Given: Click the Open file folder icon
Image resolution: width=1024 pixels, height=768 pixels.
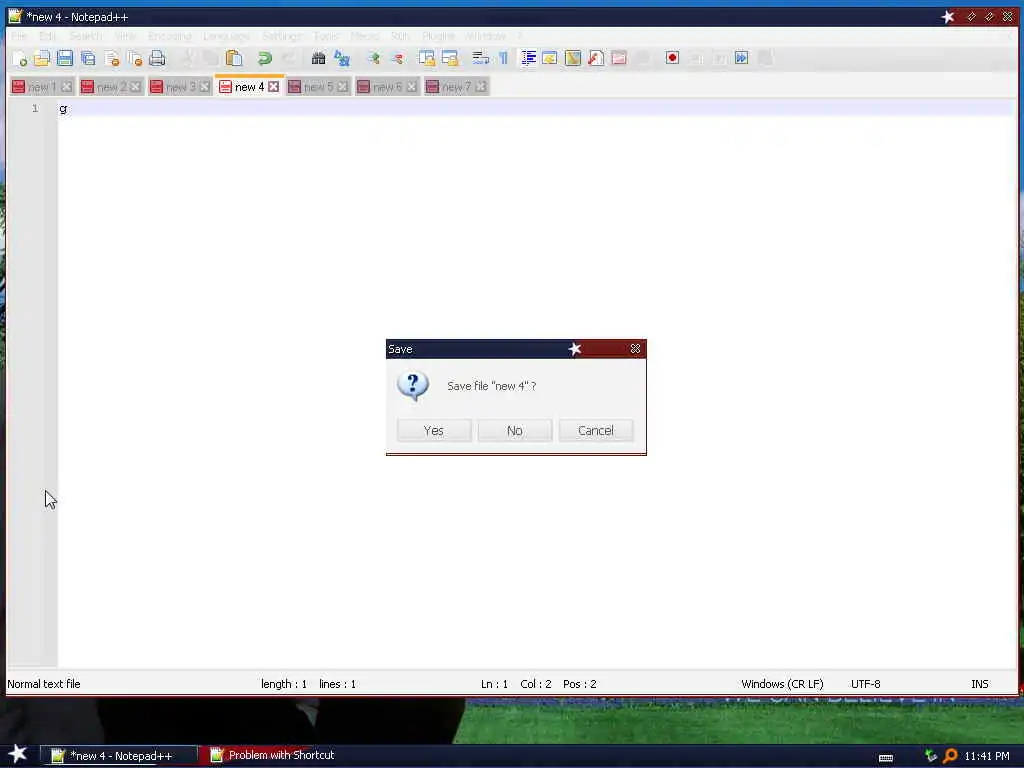Looking at the screenshot, I should (x=42, y=59).
